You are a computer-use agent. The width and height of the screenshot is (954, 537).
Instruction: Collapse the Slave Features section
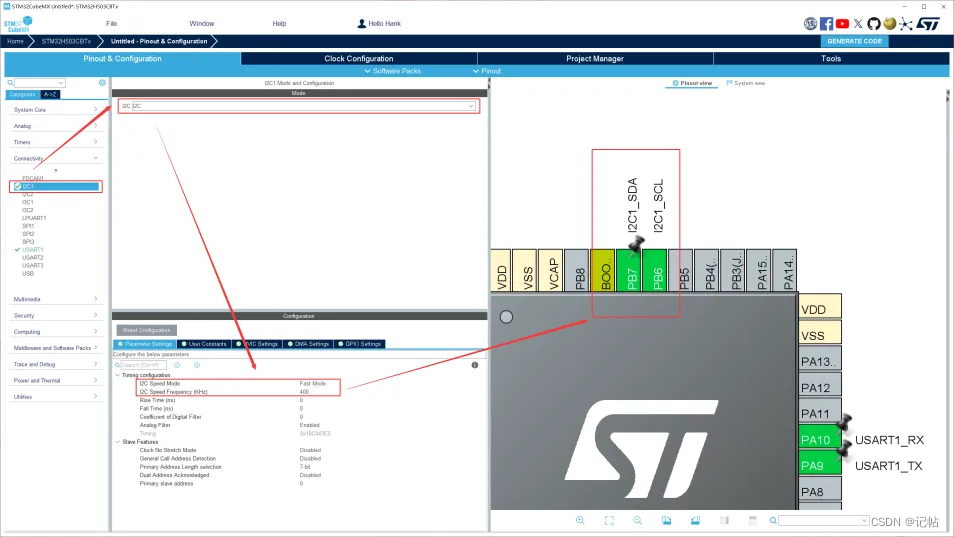(x=117, y=442)
